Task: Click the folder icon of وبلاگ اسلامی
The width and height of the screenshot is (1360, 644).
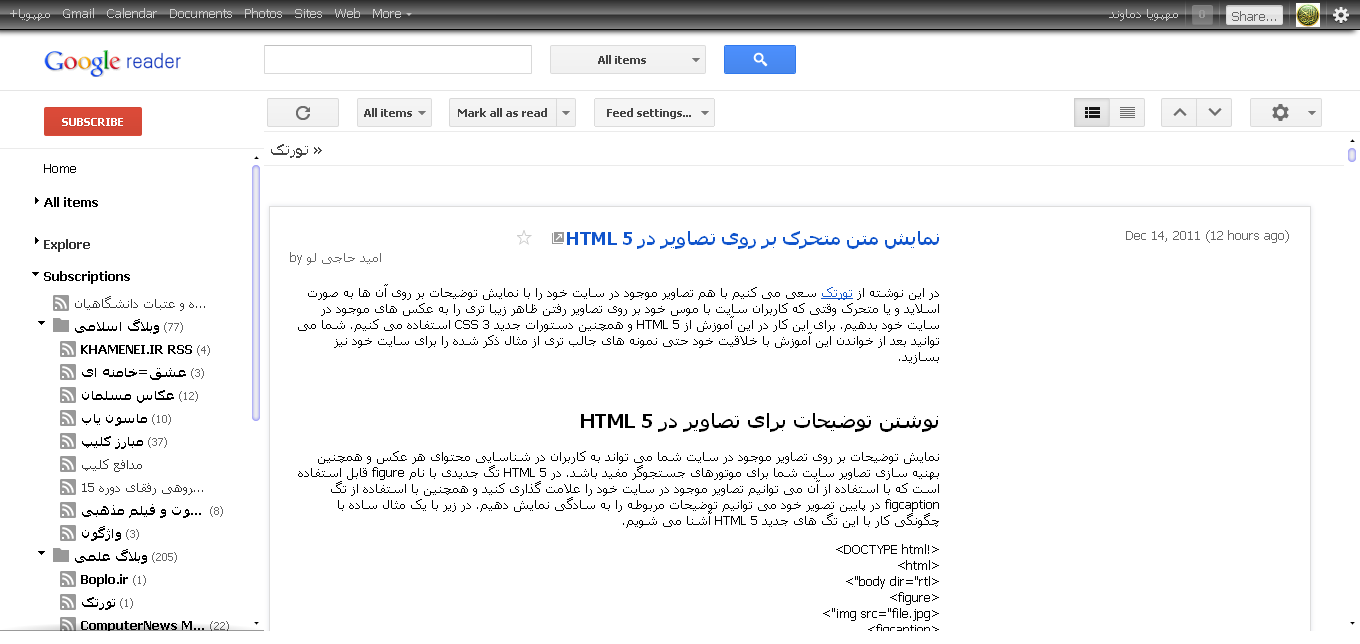Action: [x=61, y=327]
